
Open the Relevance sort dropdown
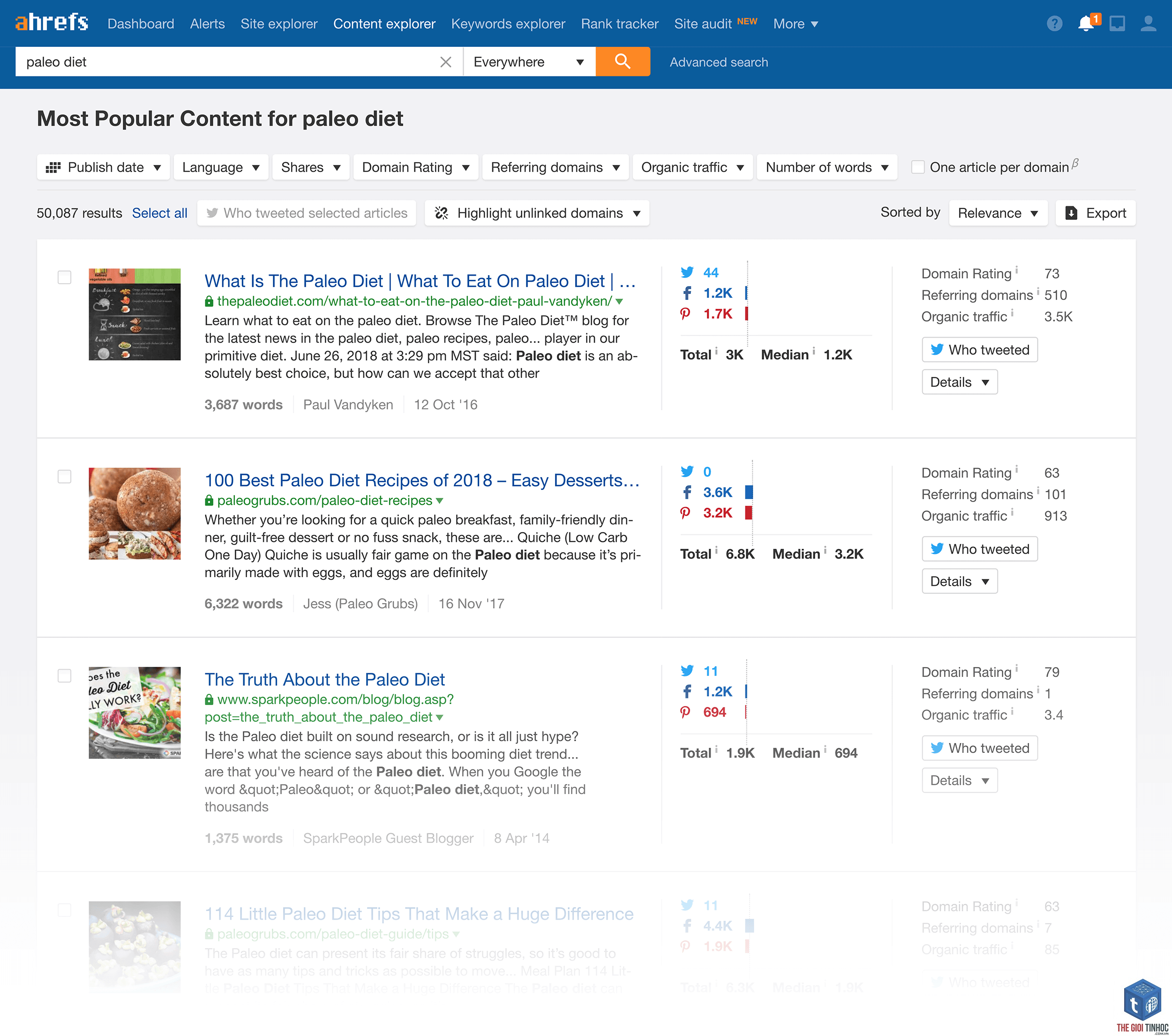998,213
